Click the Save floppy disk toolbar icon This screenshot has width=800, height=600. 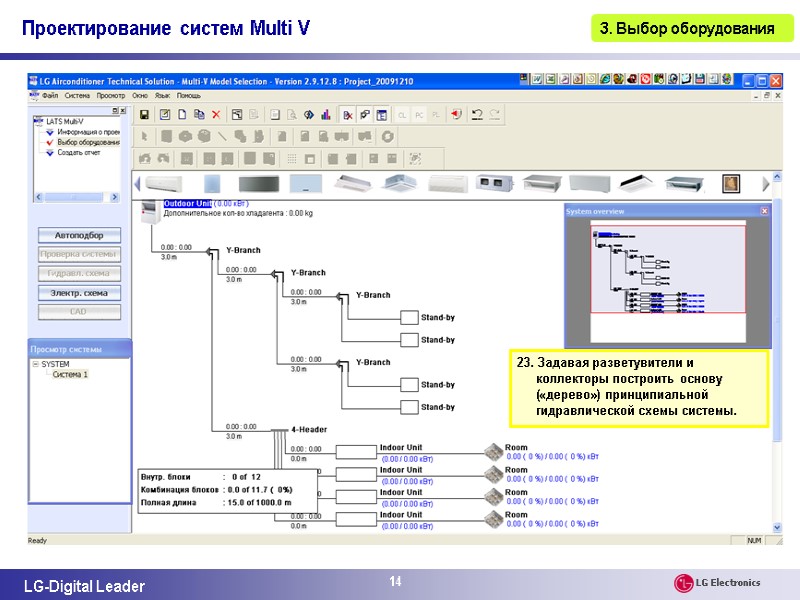[x=144, y=115]
